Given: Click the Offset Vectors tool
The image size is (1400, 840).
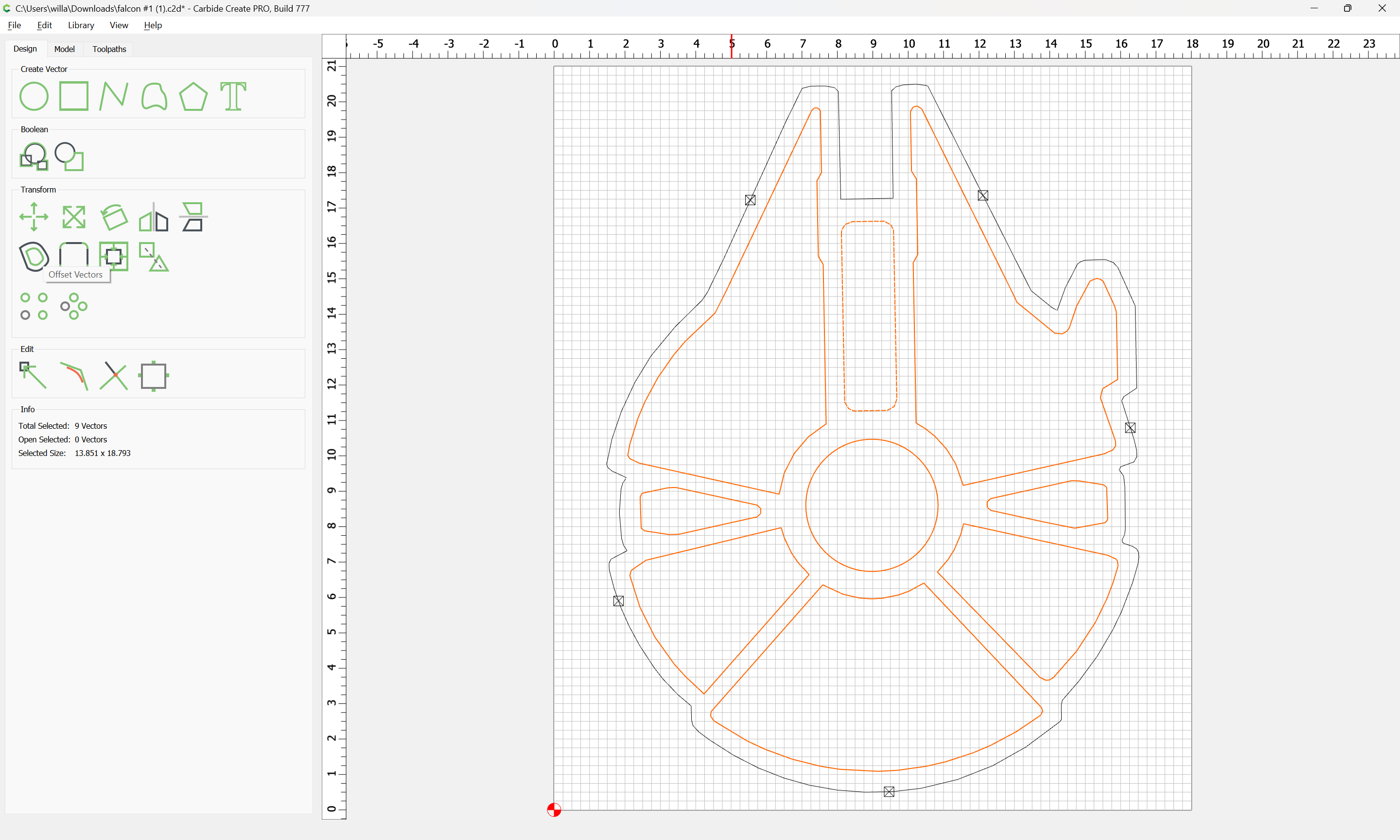Looking at the screenshot, I should 34,256.
